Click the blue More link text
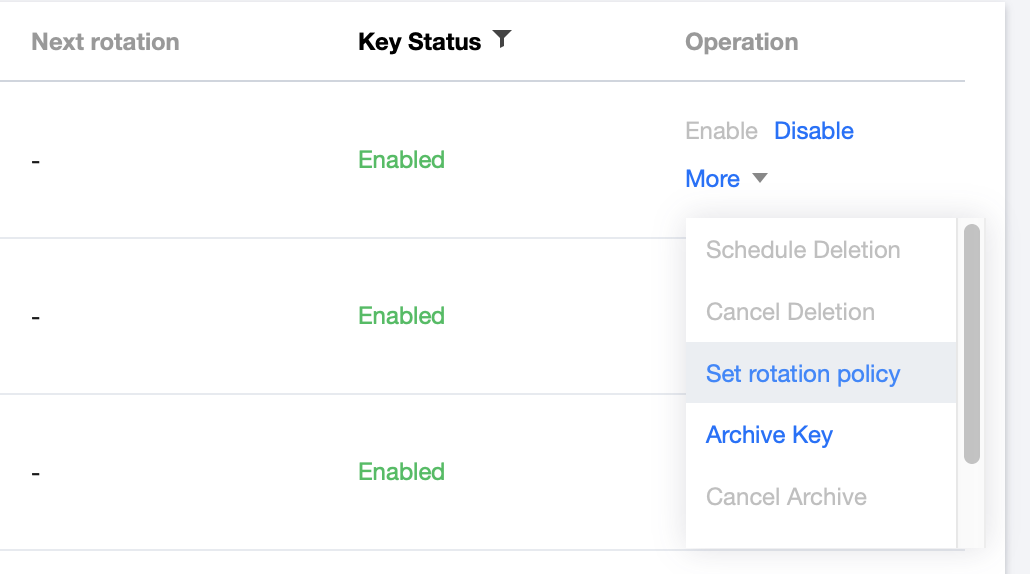Screen dimensions: 1030x574 pos(712,179)
